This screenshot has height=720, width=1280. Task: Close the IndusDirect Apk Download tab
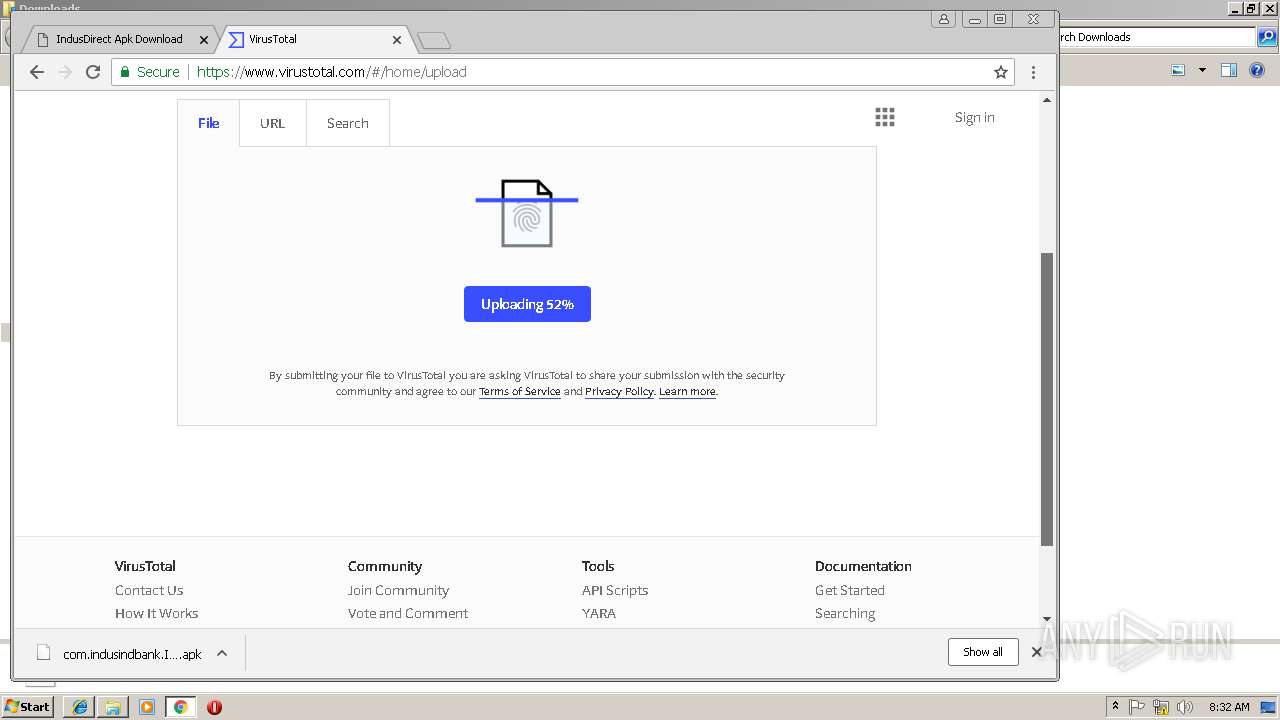coord(204,40)
